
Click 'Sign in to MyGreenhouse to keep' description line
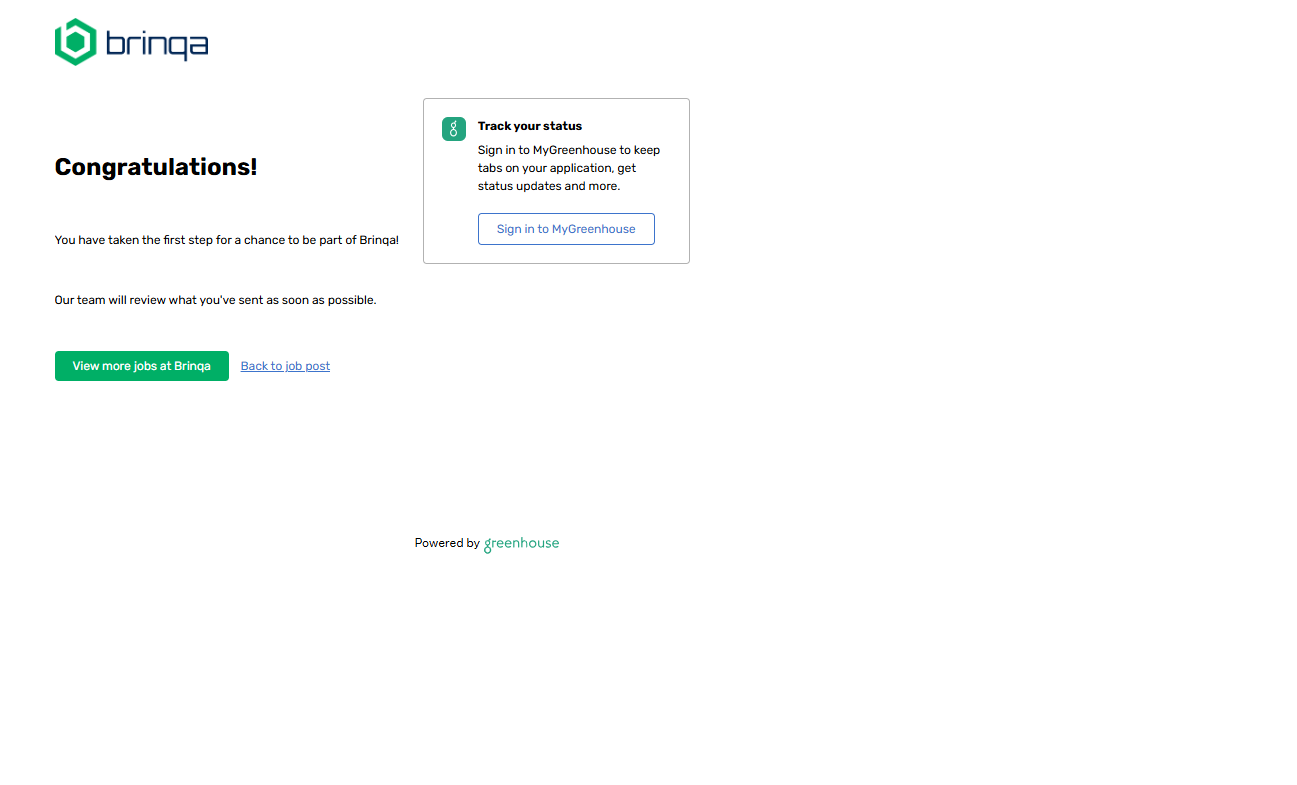click(x=568, y=150)
